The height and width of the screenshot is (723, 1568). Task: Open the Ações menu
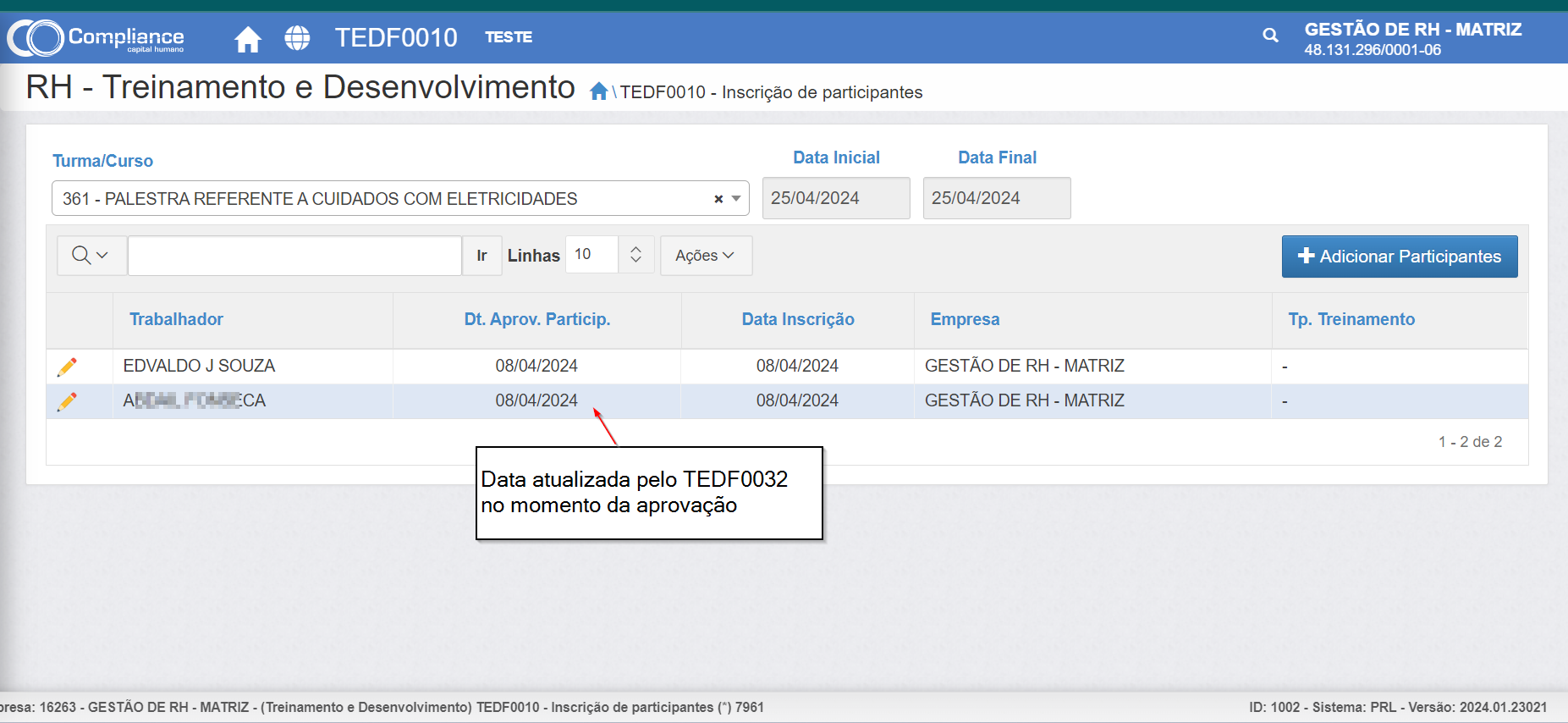(706, 256)
